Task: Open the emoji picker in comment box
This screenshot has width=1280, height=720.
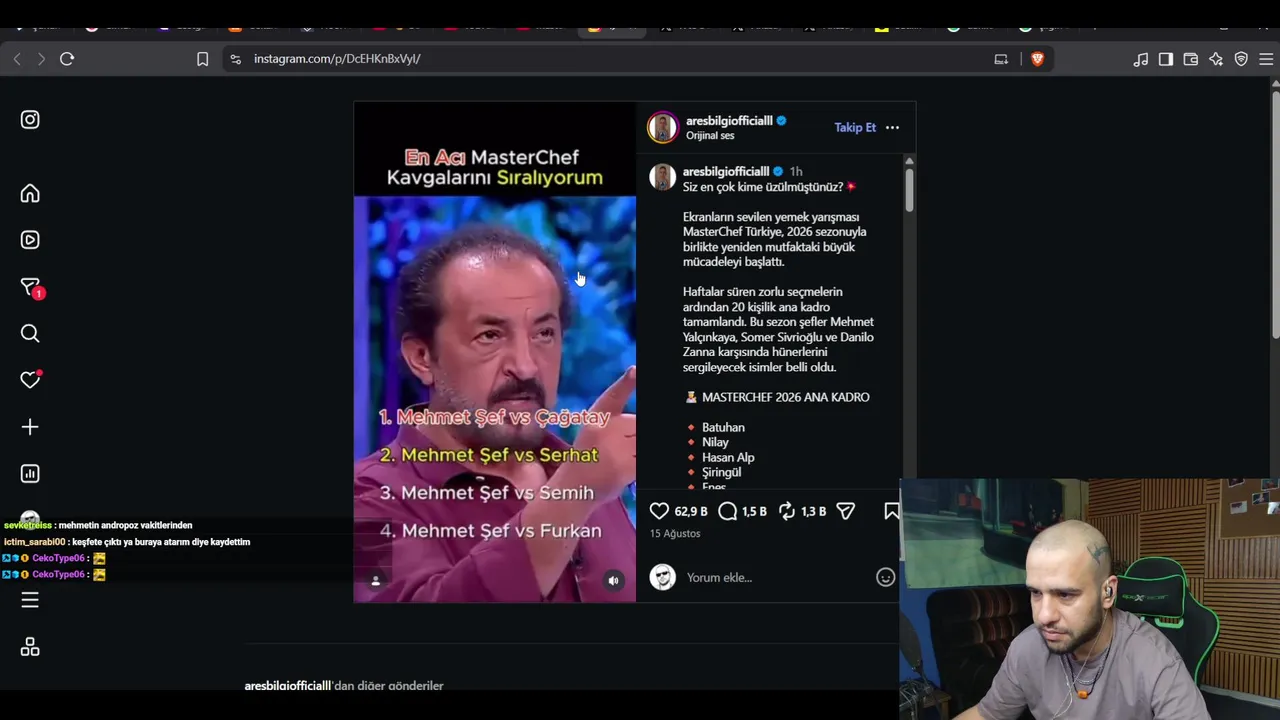Action: pos(885,577)
